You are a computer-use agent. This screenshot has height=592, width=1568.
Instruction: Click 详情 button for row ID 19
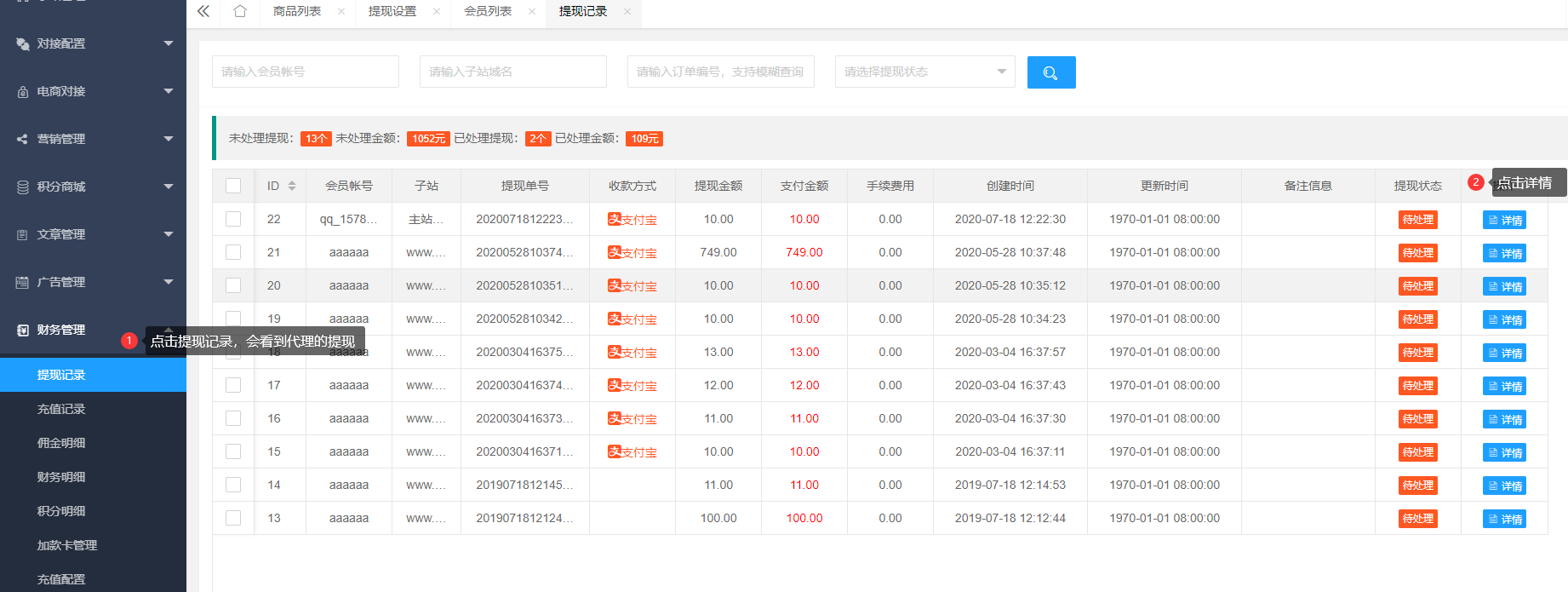tap(1504, 319)
